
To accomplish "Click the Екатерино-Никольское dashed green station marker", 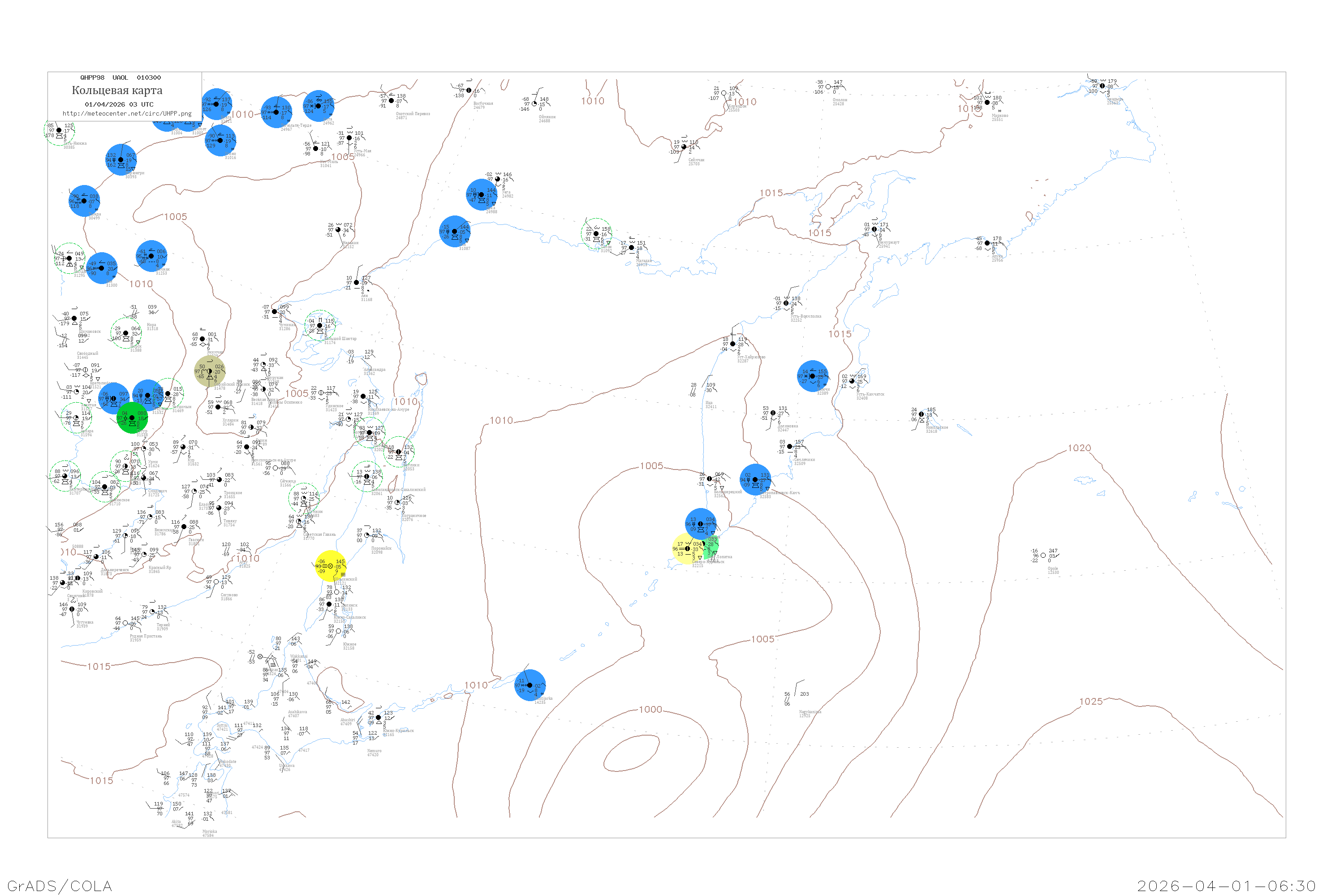I will click(x=65, y=476).
